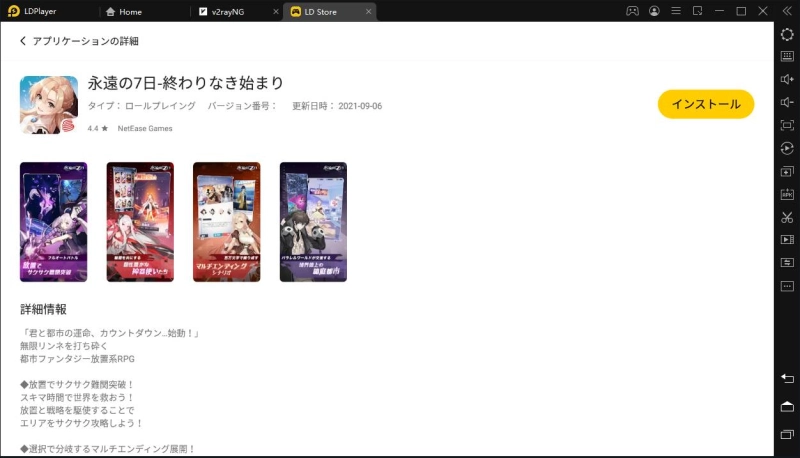Click the NetEase Games developer name

click(x=145, y=129)
